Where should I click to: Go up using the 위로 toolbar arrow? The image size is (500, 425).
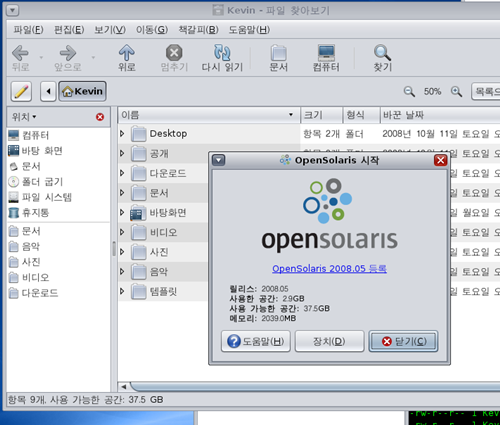point(127,58)
